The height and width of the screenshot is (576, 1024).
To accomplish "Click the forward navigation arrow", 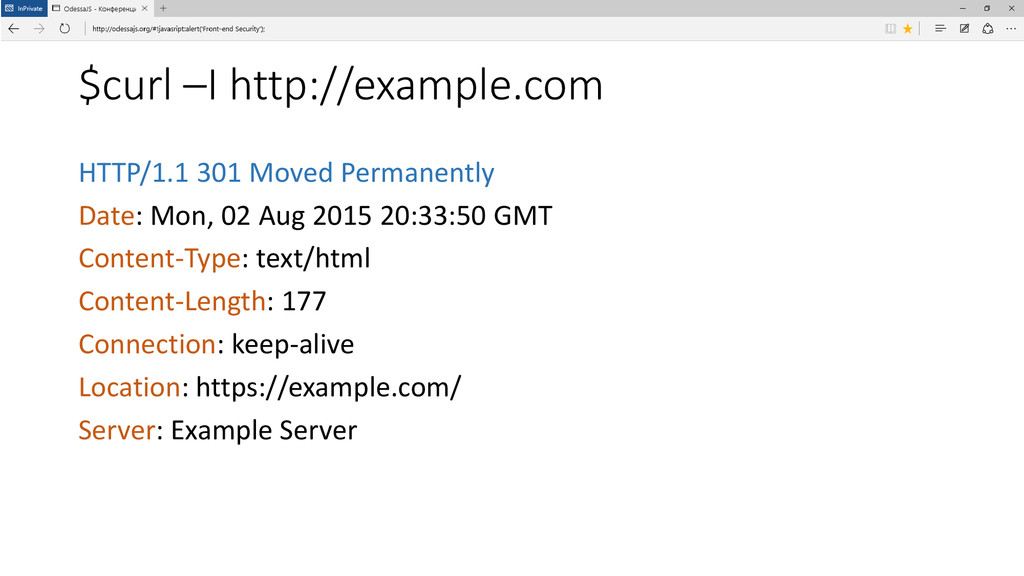I will (39, 29).
